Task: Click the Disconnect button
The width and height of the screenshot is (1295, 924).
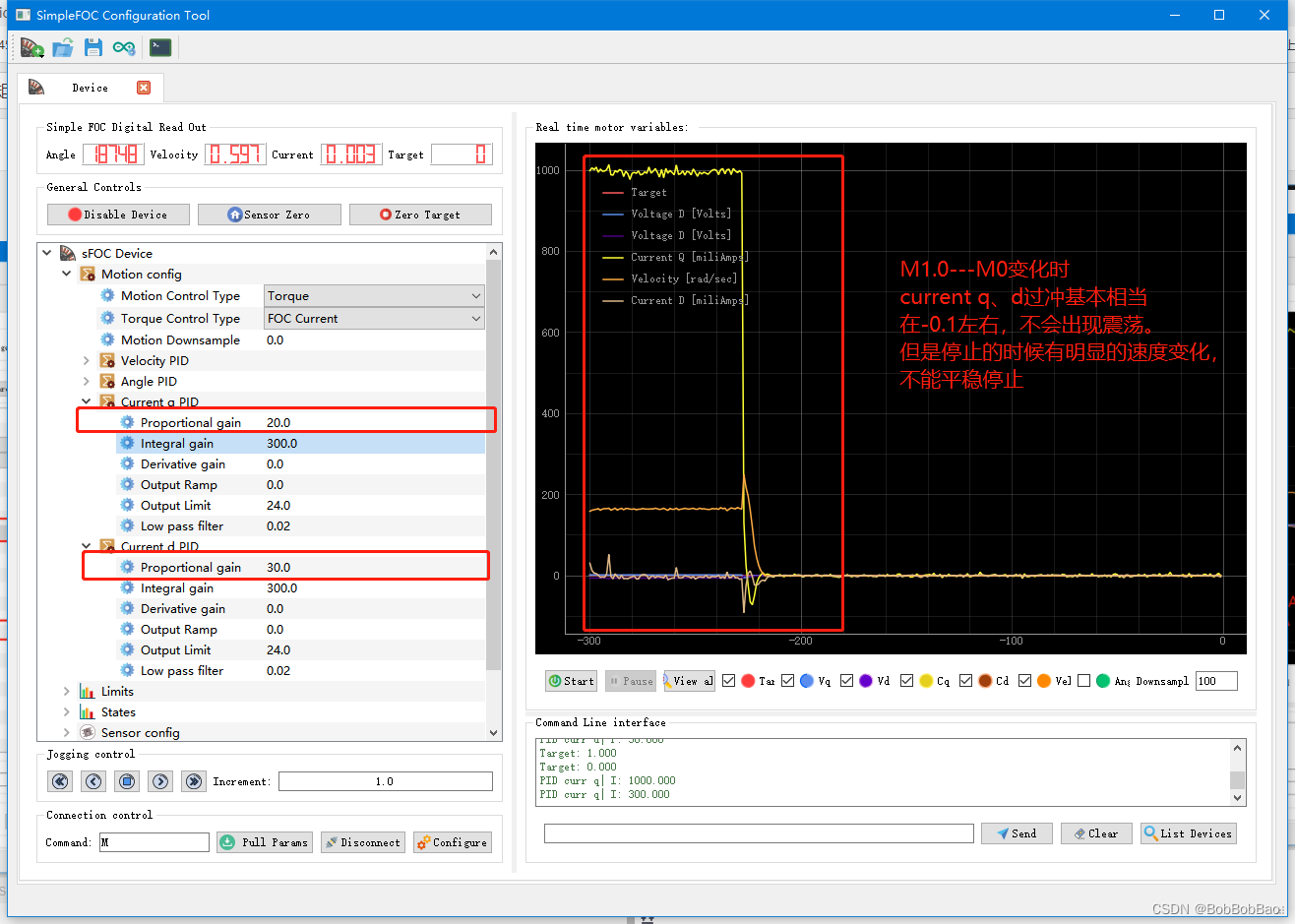Action: (x=363, y=842)
